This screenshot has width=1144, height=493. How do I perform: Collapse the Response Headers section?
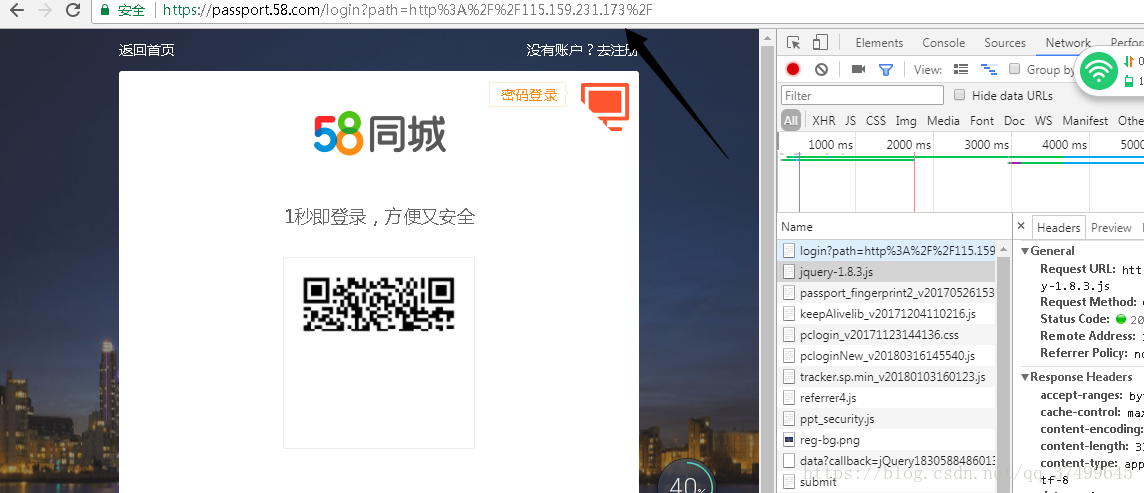point(1077,377)
